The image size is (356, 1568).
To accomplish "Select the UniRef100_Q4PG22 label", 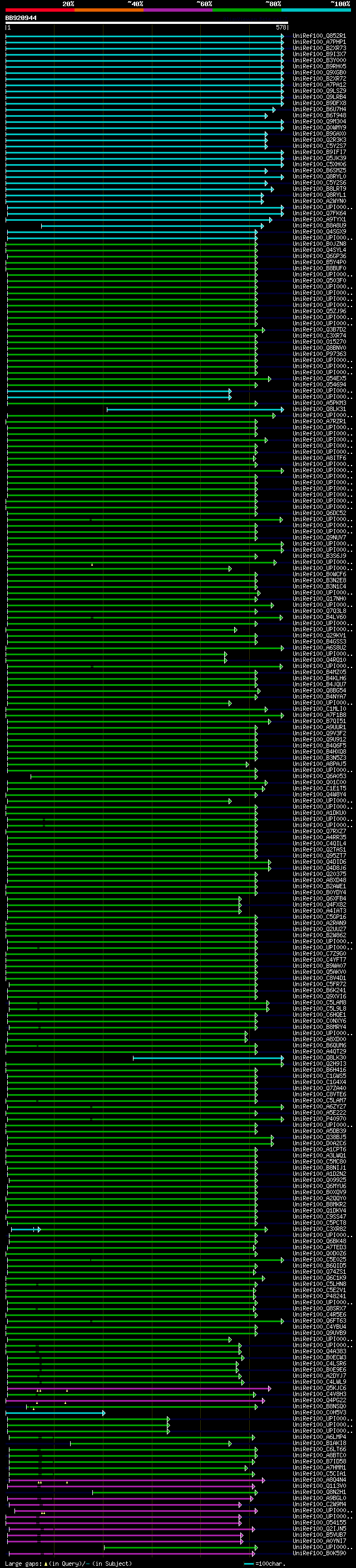I will point(319,1401).
